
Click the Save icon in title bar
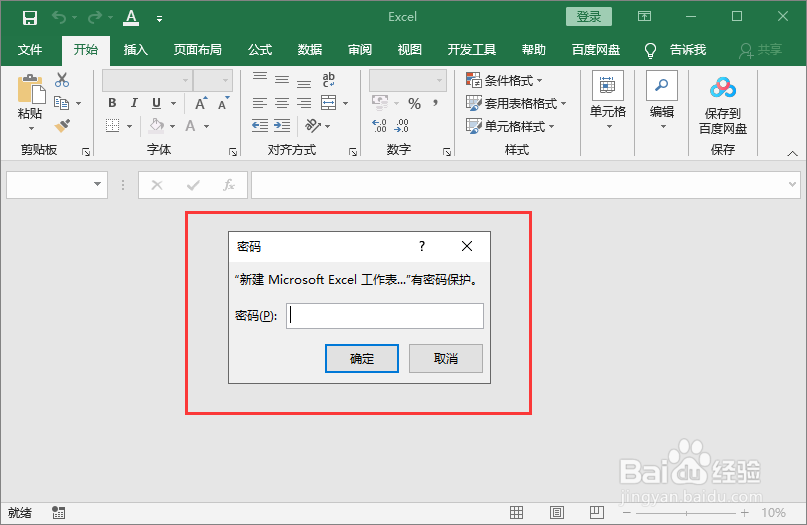click(30, 18)
